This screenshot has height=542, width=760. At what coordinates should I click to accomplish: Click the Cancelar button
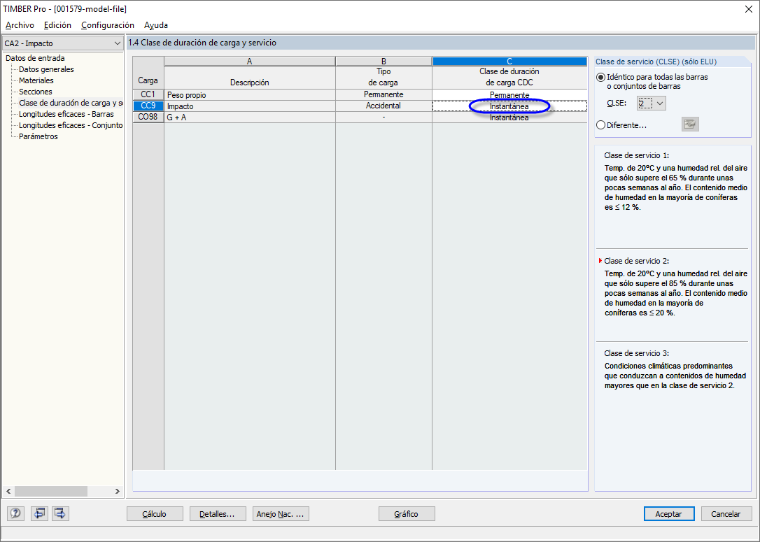tap(725, 514)
